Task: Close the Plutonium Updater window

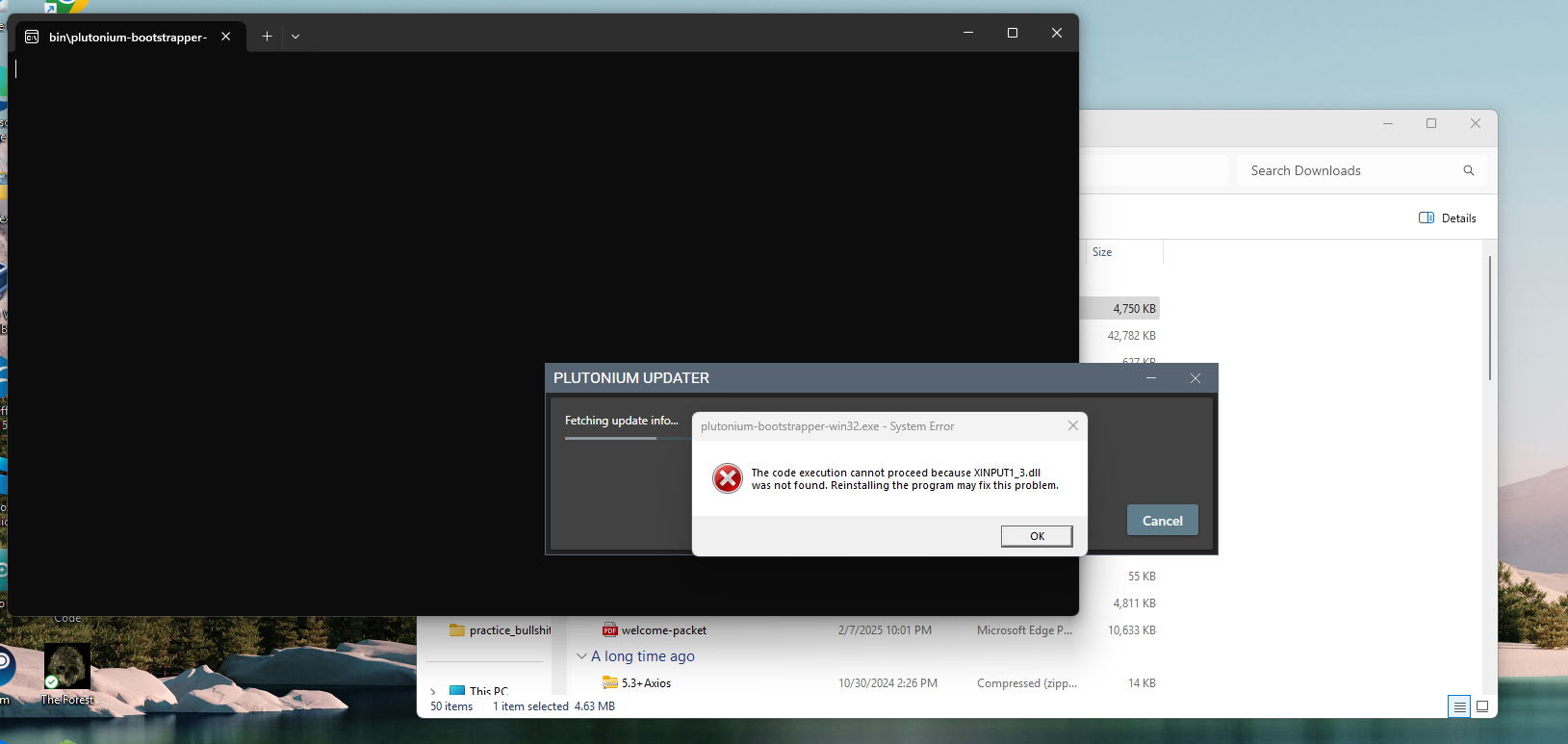Action: click(x=1195, y=378)
